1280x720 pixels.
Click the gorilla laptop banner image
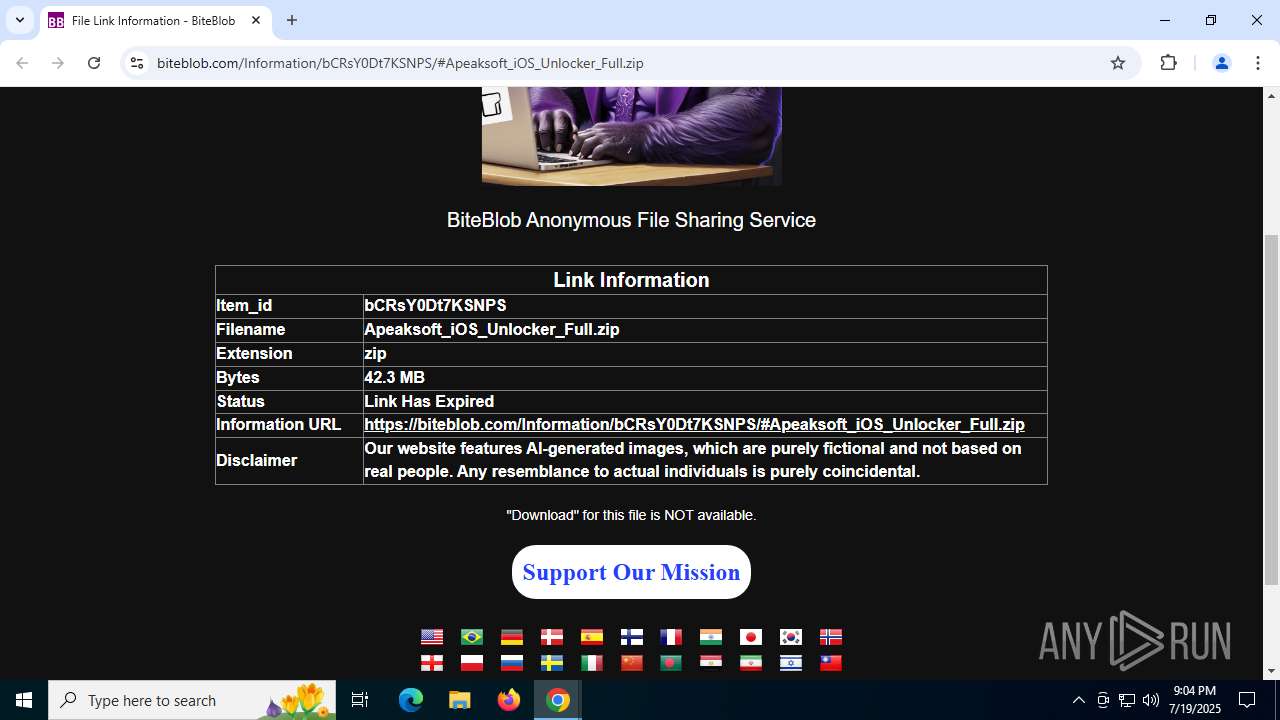(x=631, y=136)
